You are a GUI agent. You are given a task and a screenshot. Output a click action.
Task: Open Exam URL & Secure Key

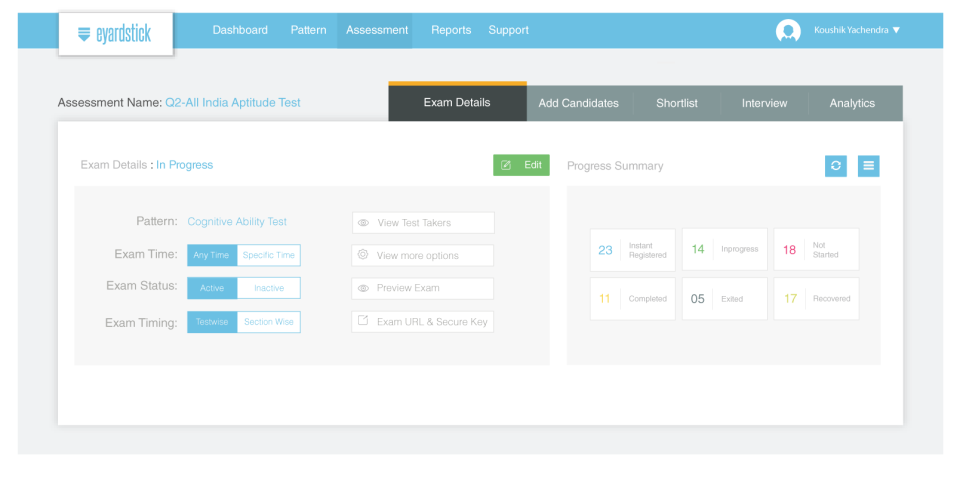[422, 321]
